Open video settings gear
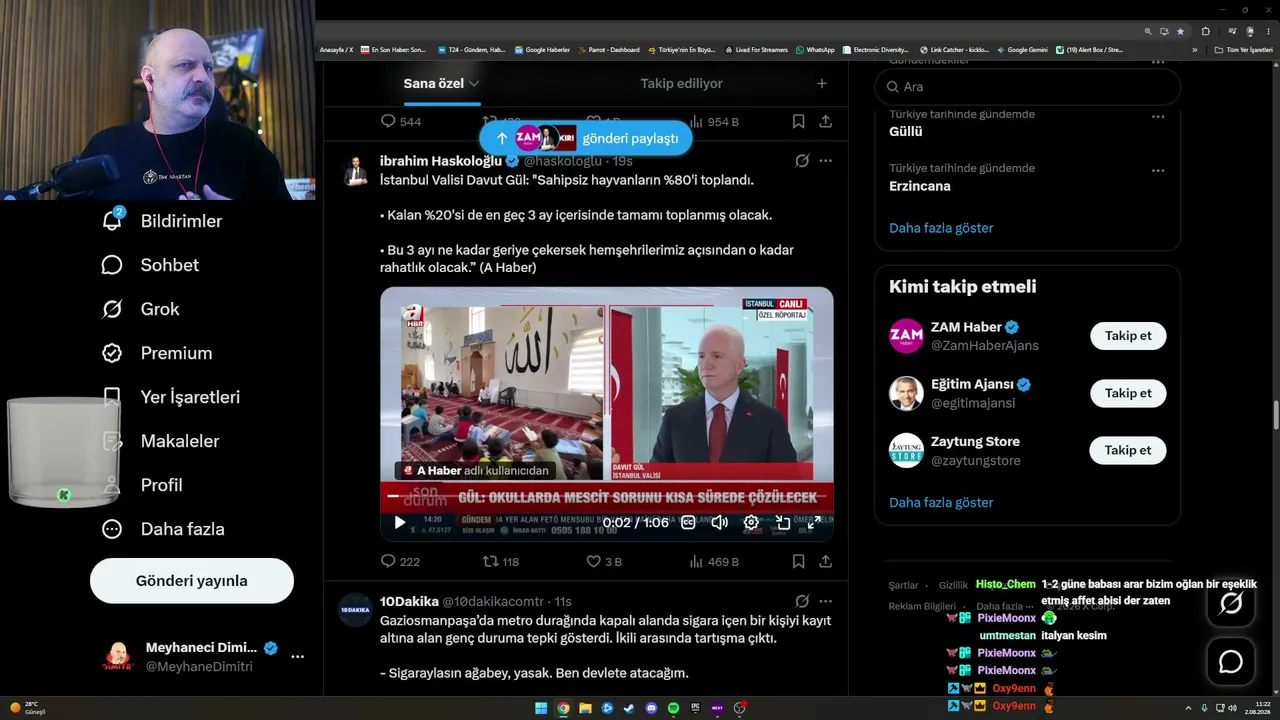Screen dimensions: 1280x720 tap(751, 522)
